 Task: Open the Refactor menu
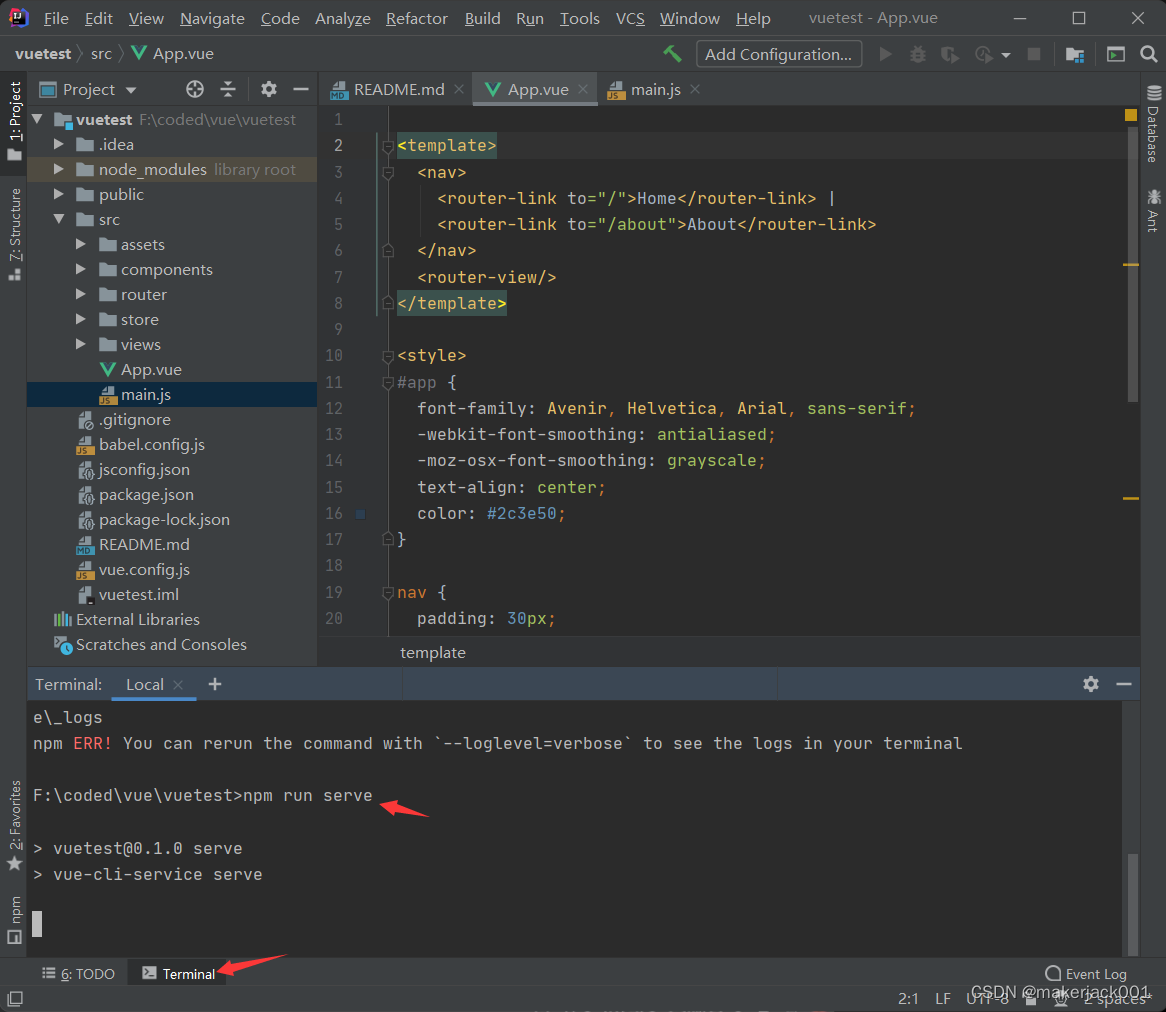click(x=417, y=19)
